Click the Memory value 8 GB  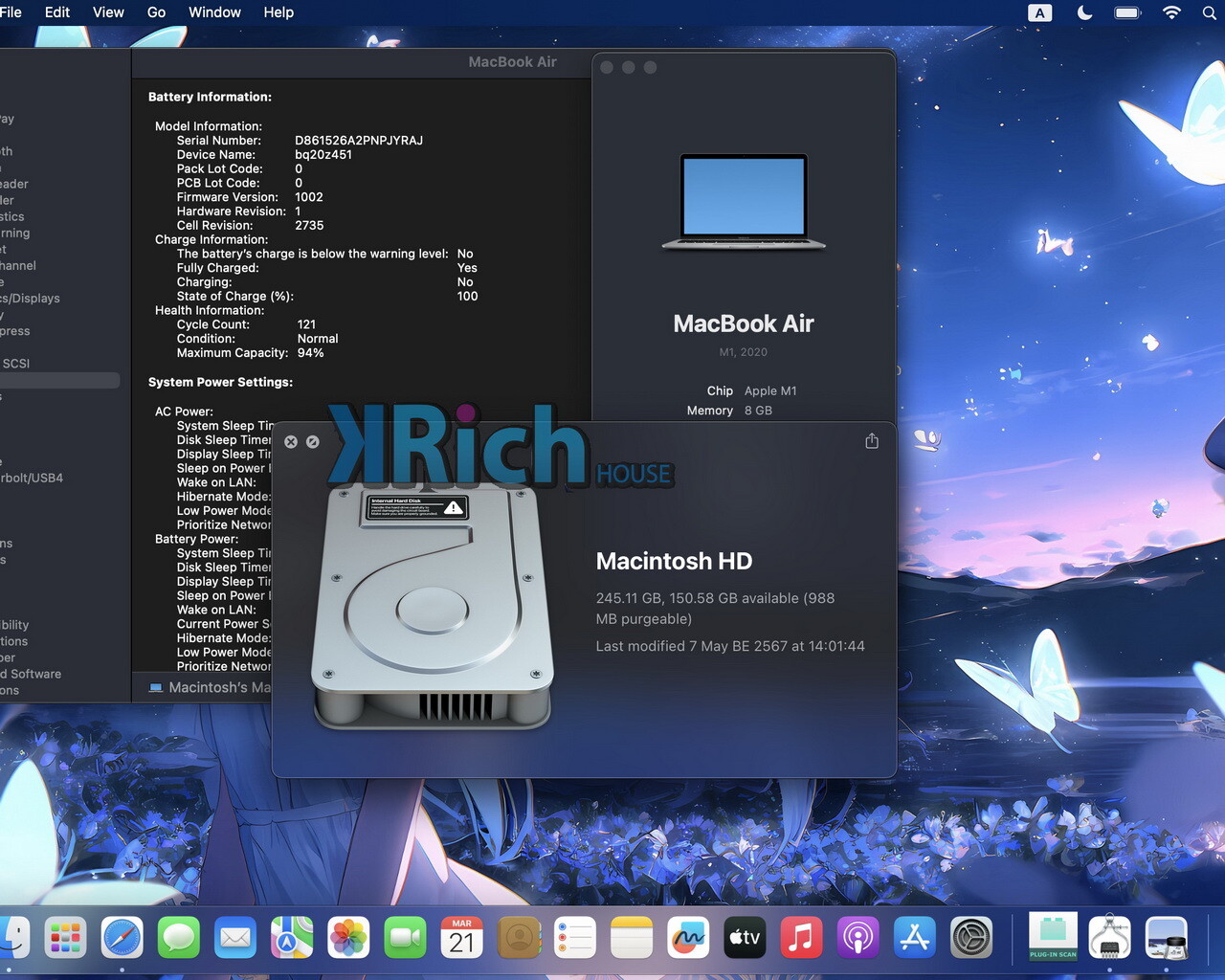click(x=758, y=411)
